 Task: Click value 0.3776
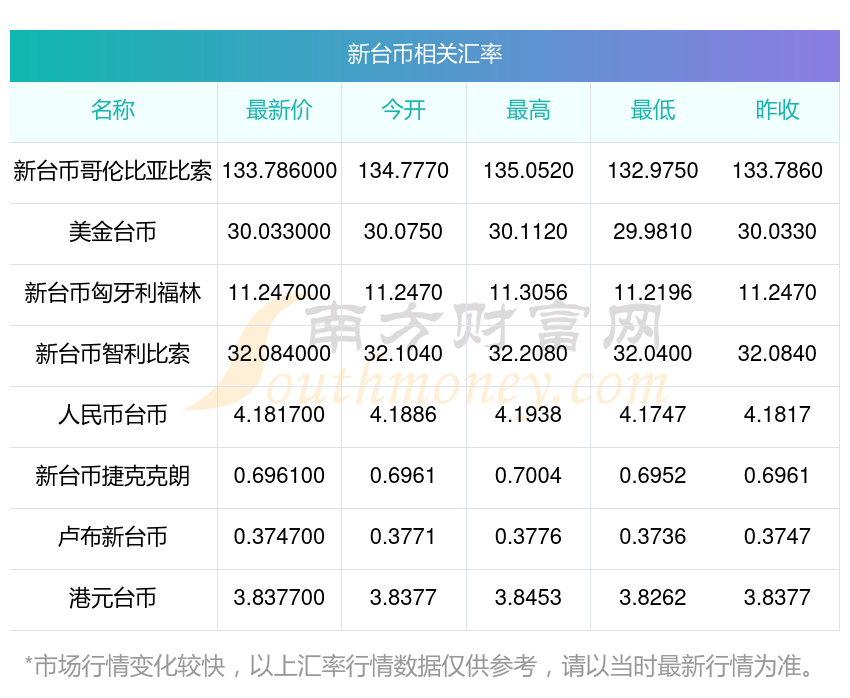[528, 537]
